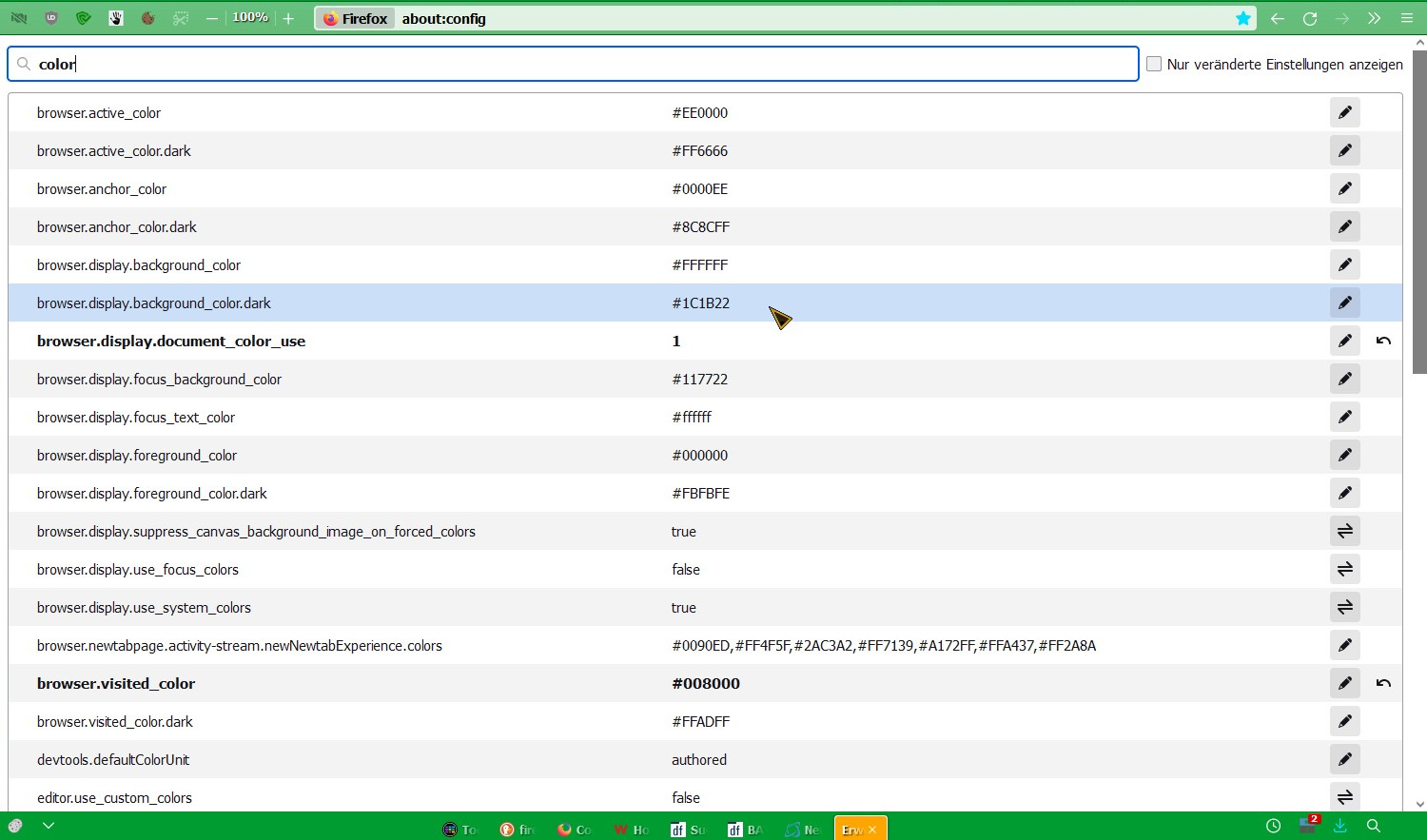This screenshot has height=840, width=1427.
Task: Reload the about:config page
Action: (1310, 18)
